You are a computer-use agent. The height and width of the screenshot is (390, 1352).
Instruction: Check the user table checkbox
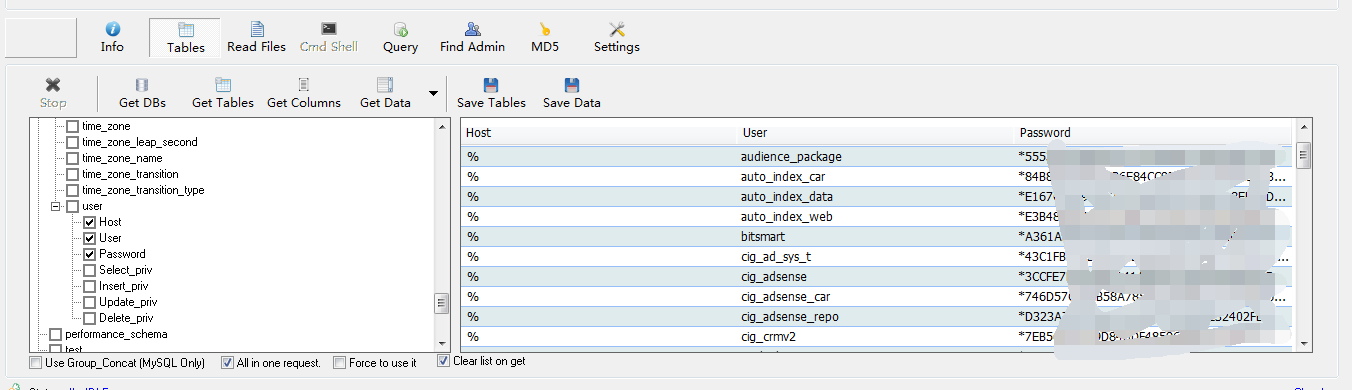[72, 206]
